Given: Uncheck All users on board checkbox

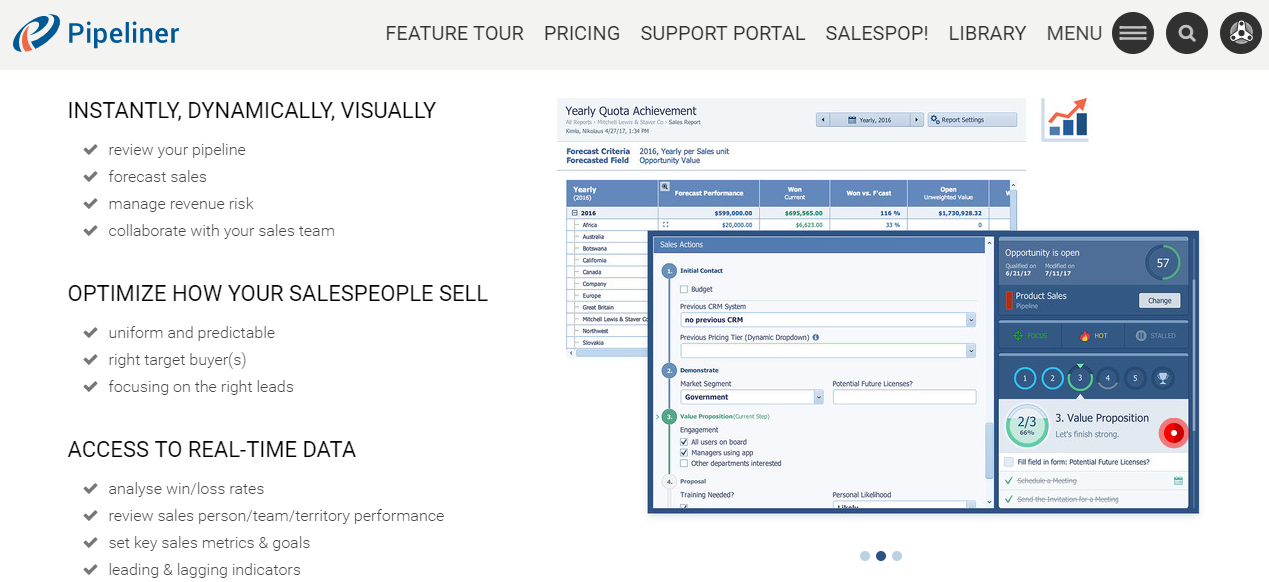Looking at the screenshot, I should [x=684, y=441].
